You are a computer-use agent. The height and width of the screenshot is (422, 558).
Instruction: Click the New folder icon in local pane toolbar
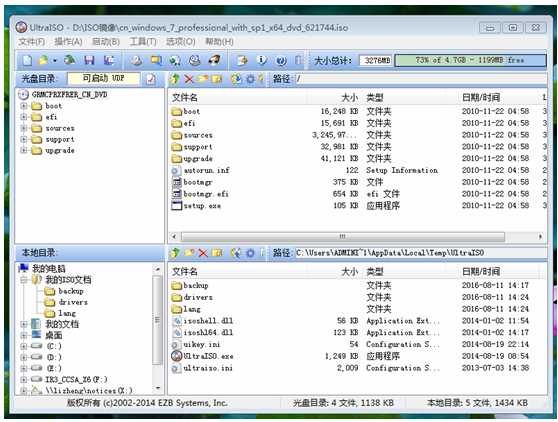pos(189,253)
